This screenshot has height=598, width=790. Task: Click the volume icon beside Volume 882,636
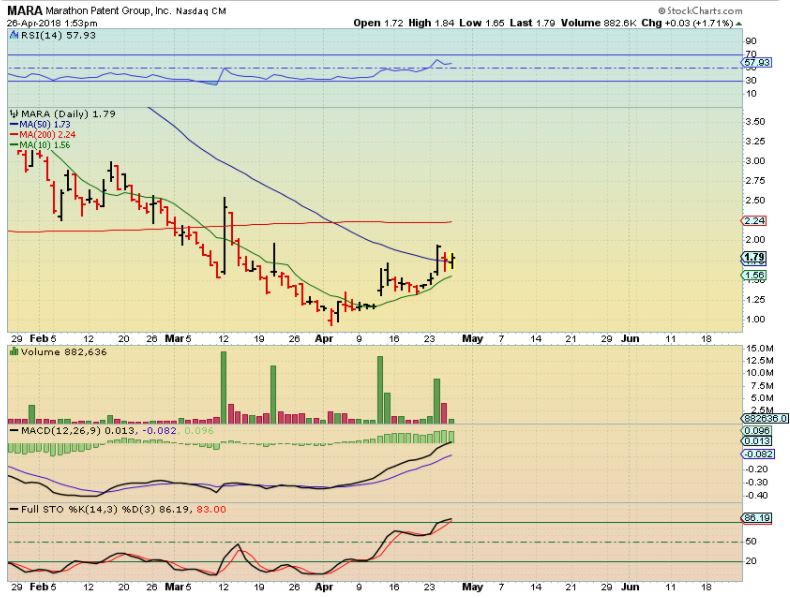click(x=14, y=352)
